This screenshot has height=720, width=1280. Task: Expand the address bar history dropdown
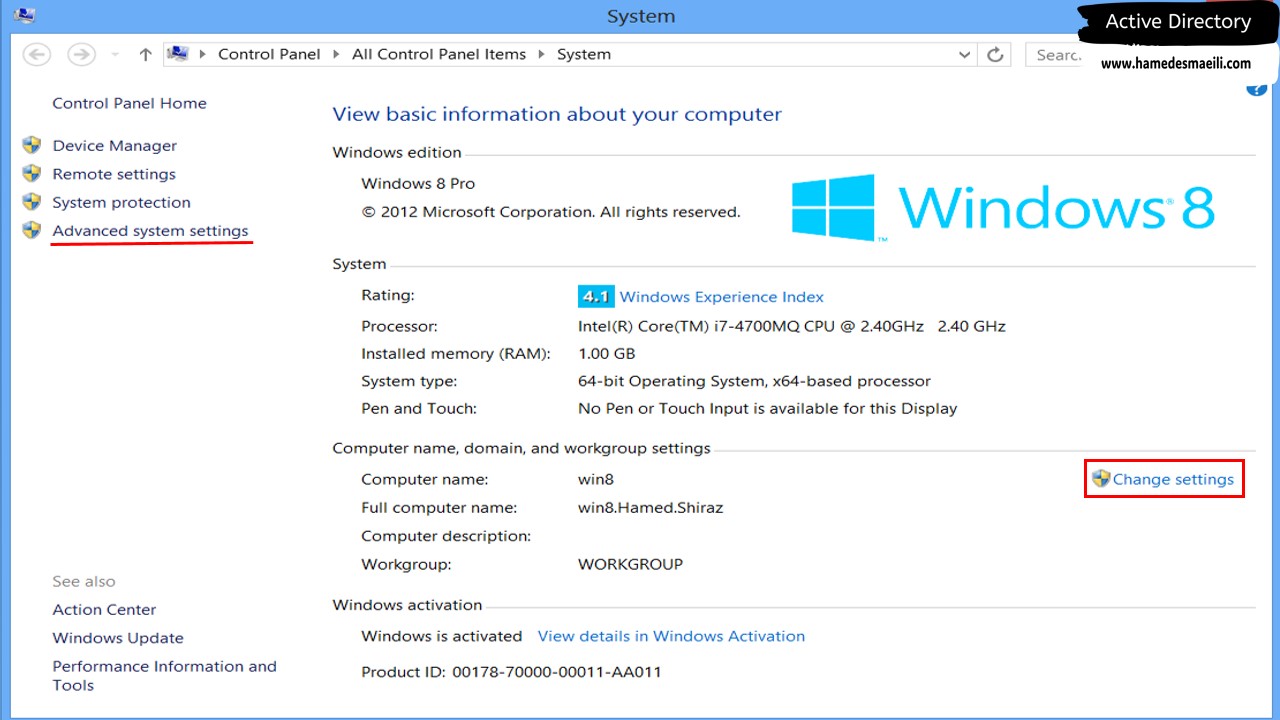pos(964,55)
